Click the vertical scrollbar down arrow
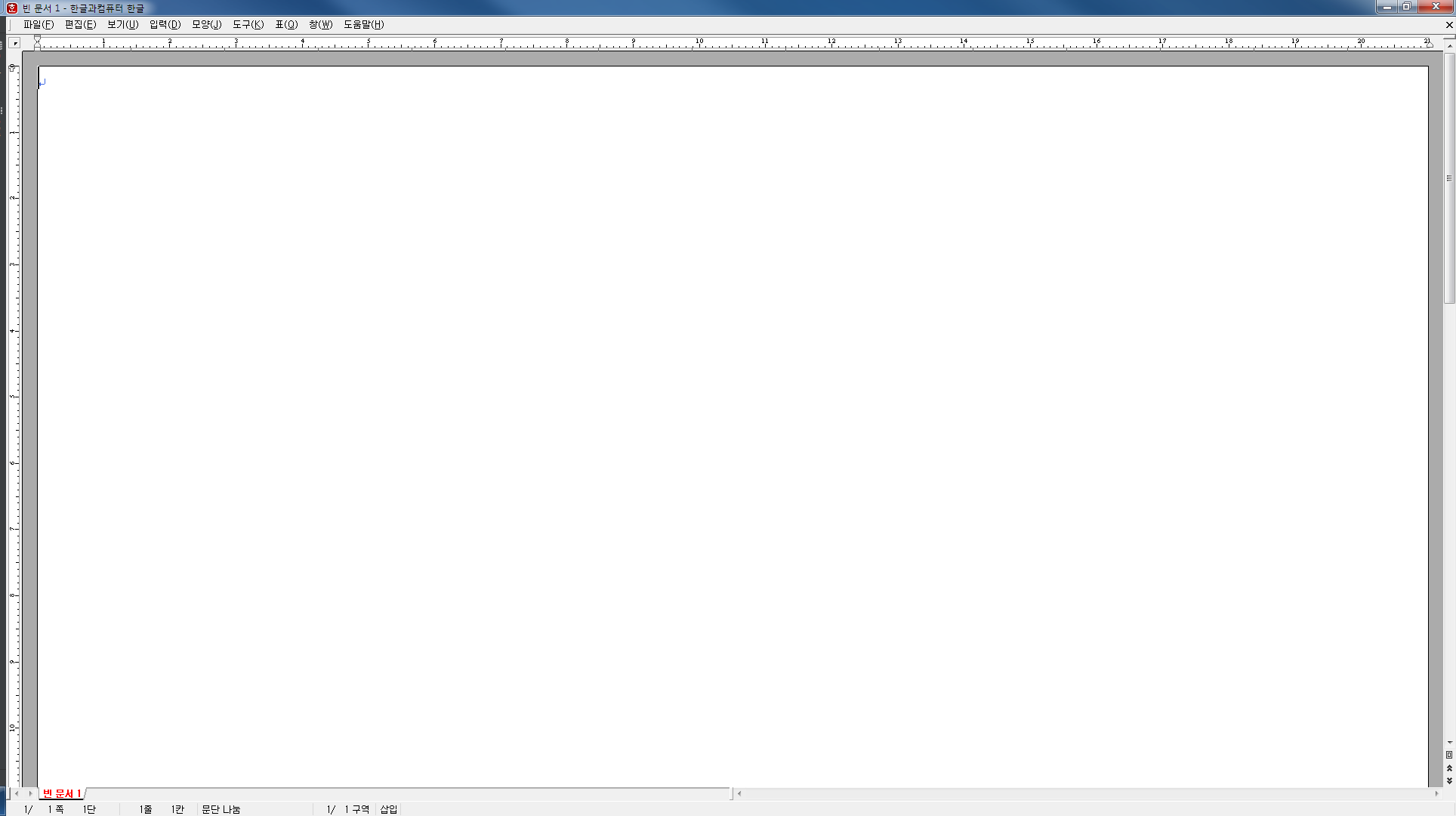 pos(1449,743)
